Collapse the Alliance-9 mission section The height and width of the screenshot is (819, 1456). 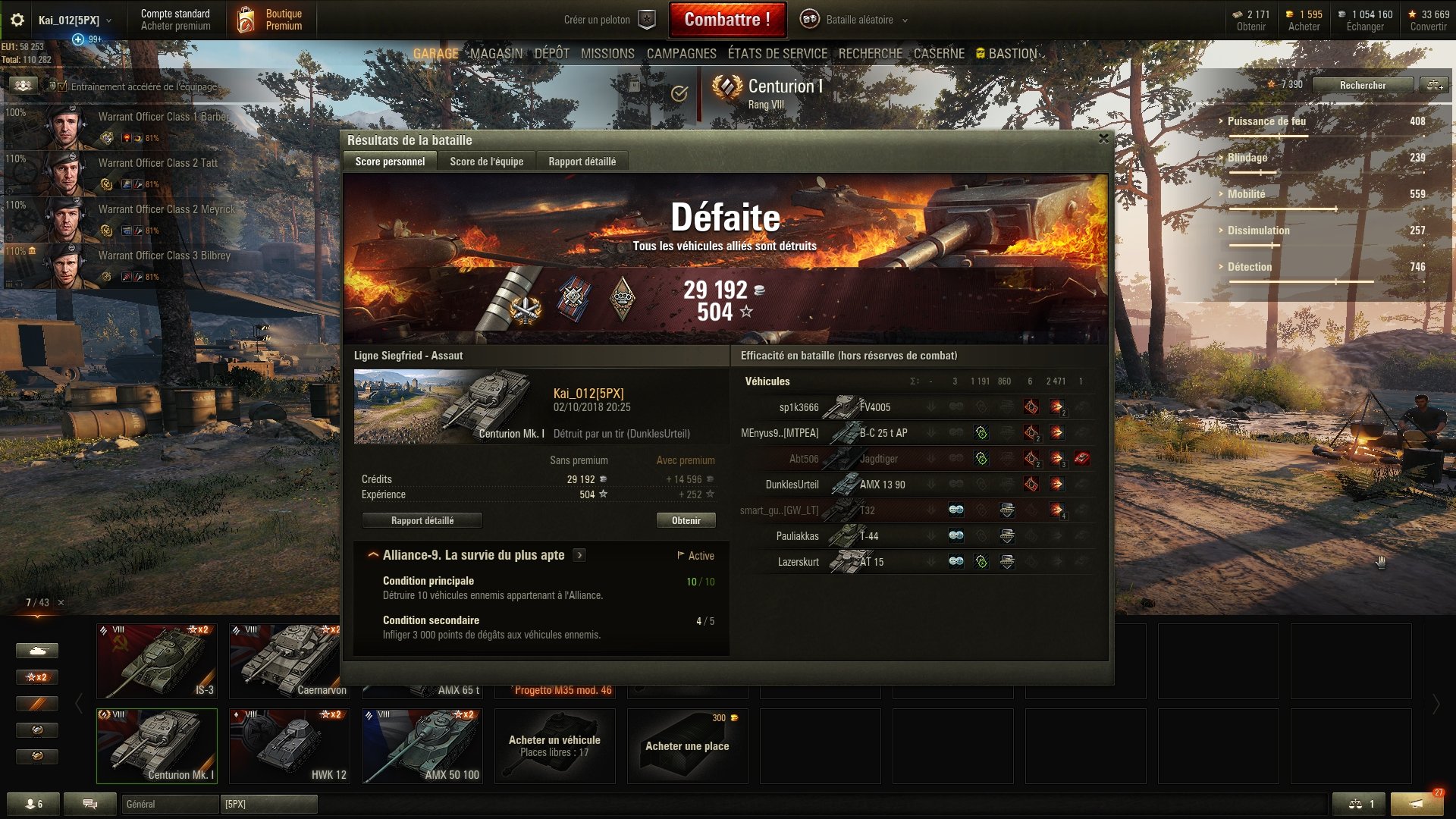click(372, 555)
